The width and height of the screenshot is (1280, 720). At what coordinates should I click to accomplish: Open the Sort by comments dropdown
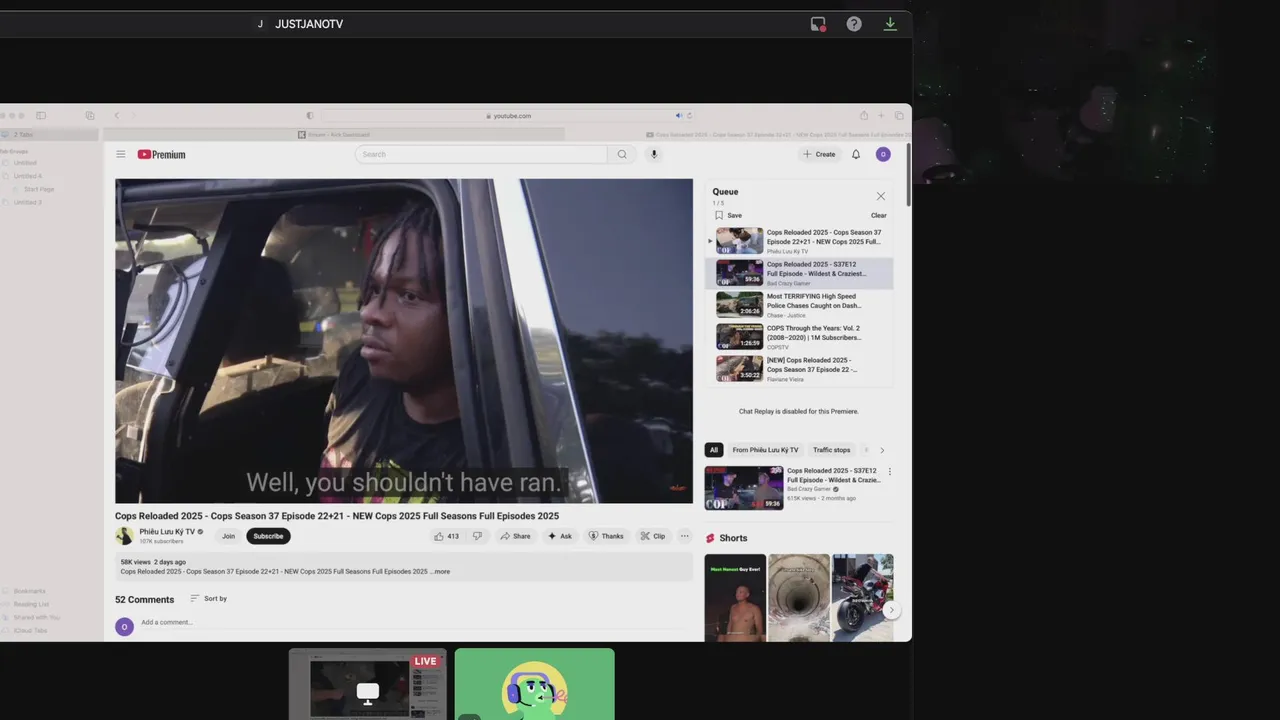click(209, 598)
